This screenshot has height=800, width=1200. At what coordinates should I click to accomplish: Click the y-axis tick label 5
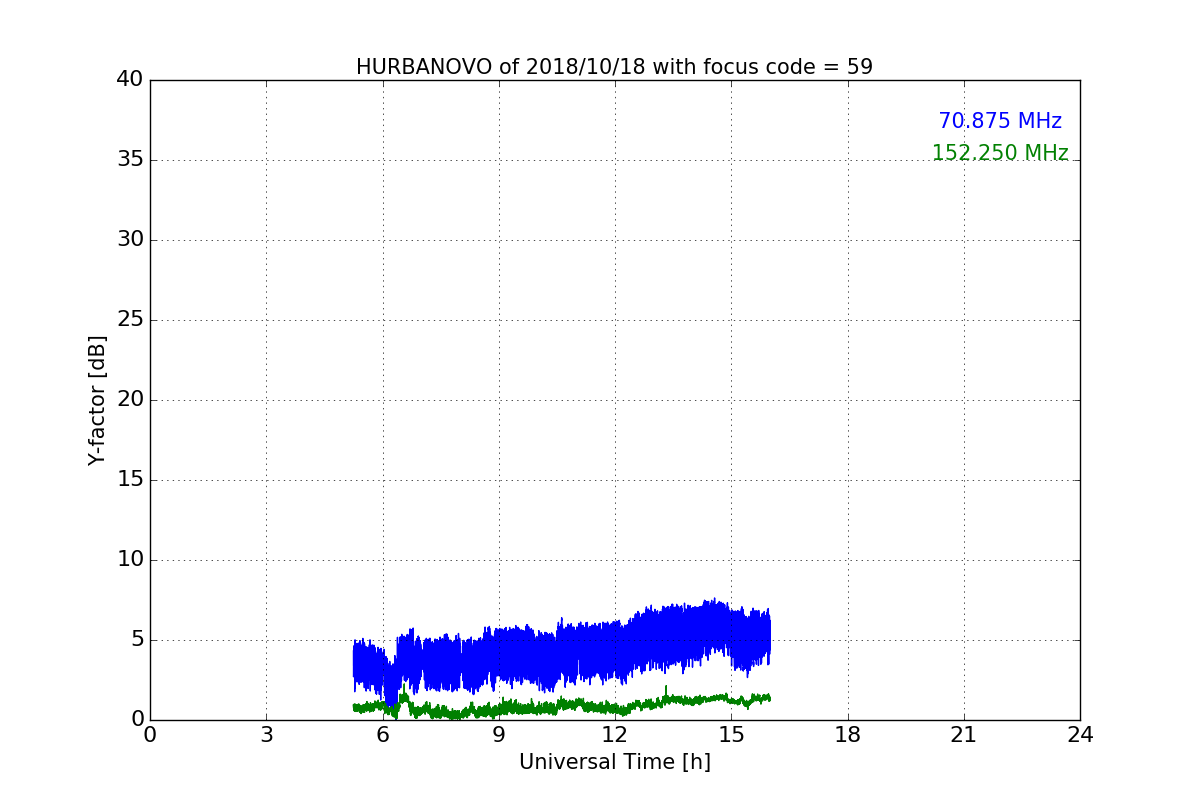click(137, 640)
